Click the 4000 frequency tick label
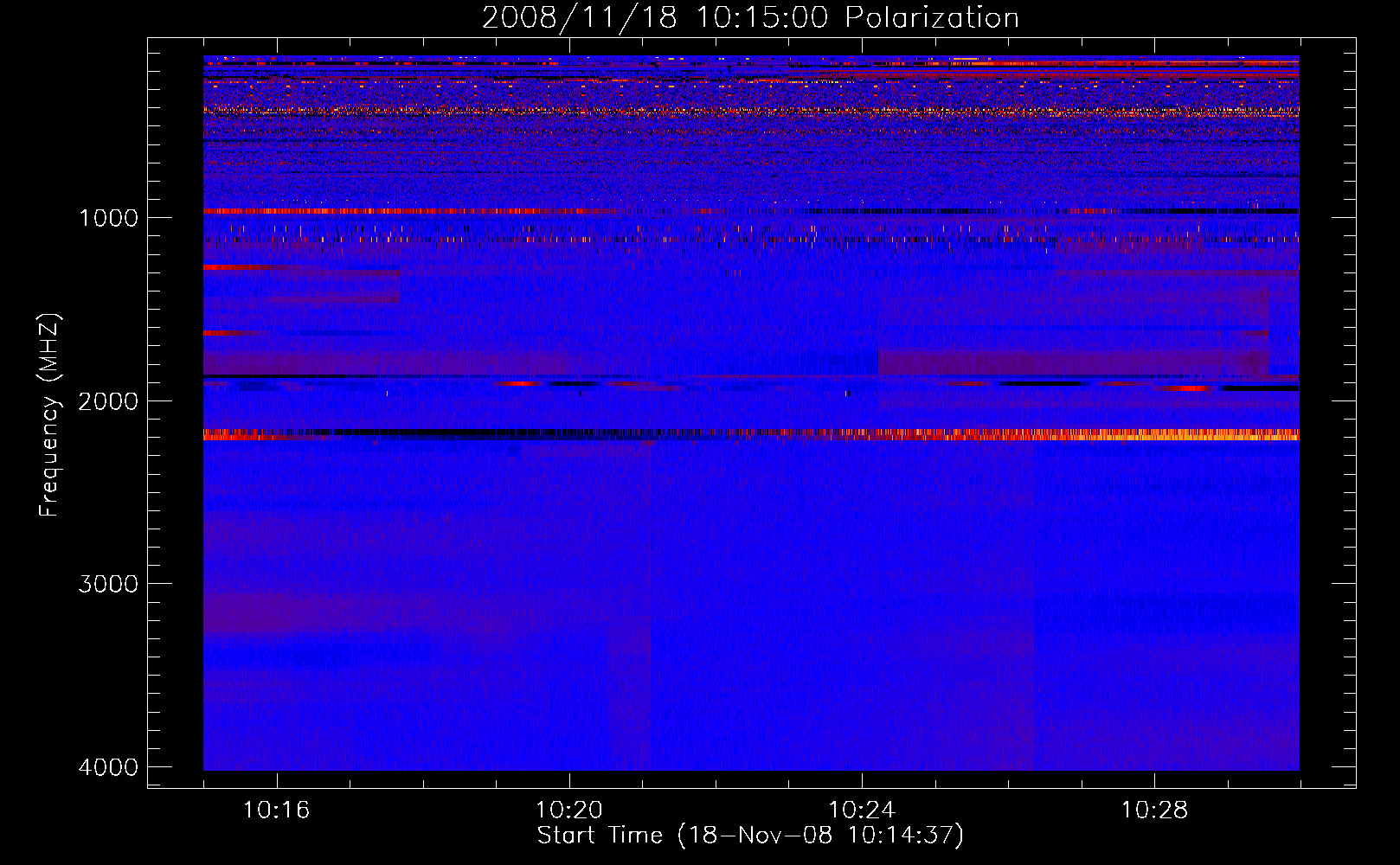The image size is (1400, 865). [108, 767]
